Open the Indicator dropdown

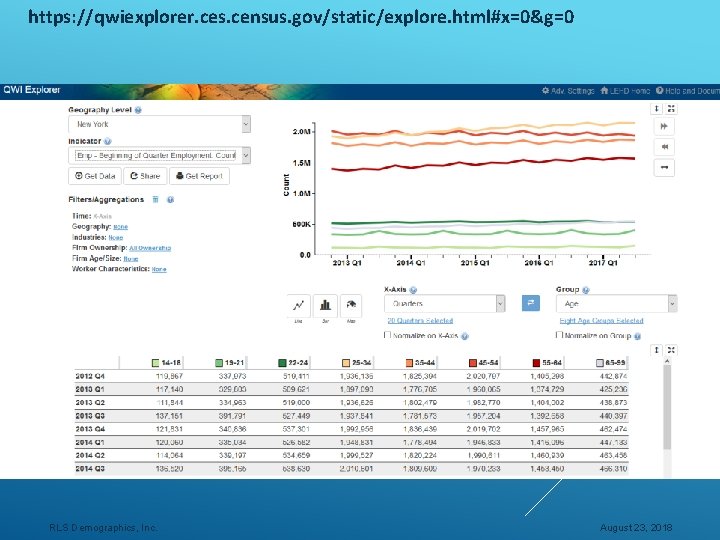click(x=159, y=155)
